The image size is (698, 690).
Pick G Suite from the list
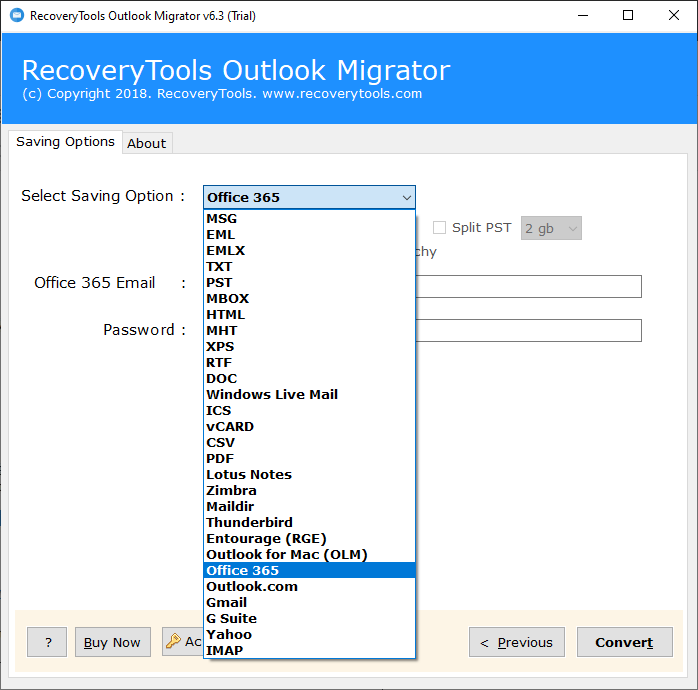[x=309, y=619]
